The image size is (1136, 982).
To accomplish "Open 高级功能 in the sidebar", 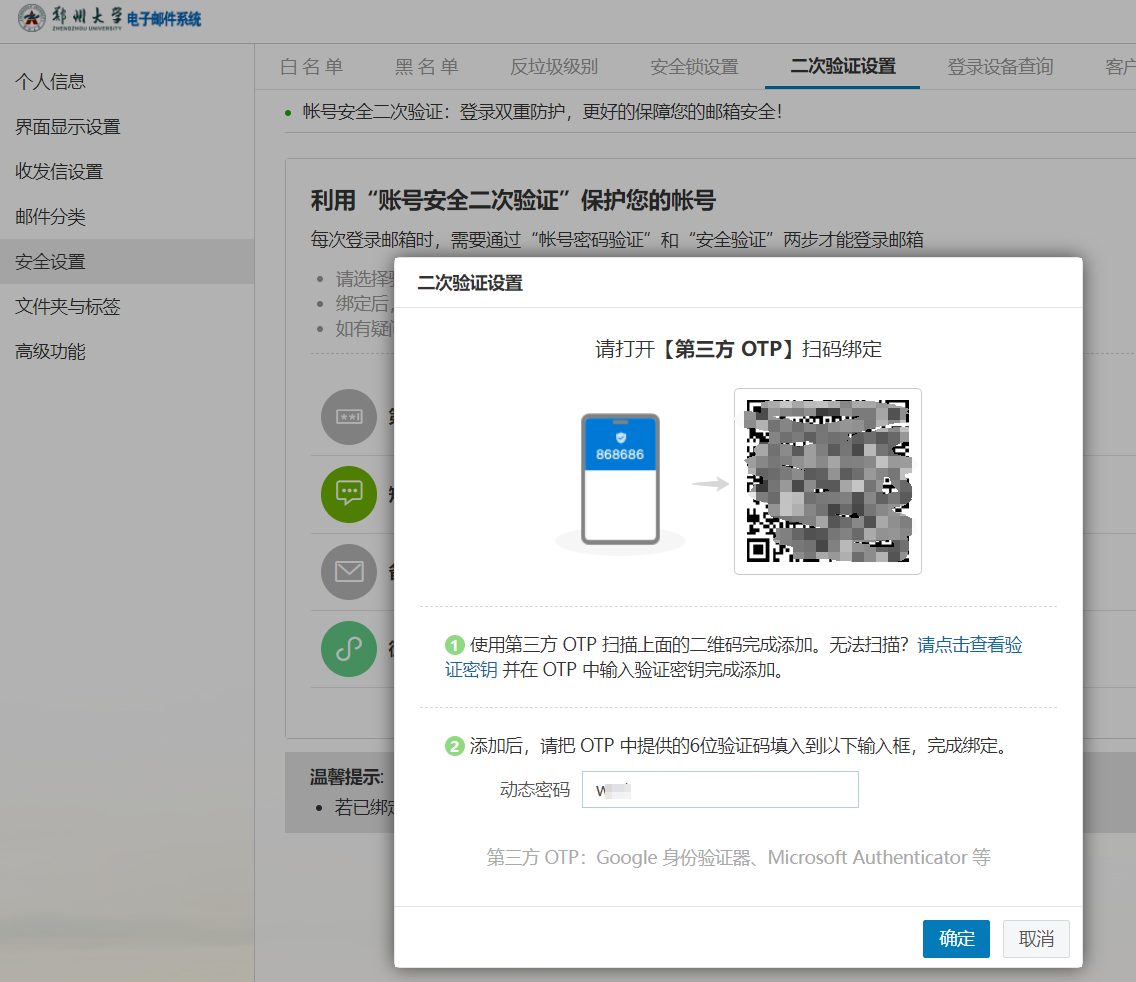I will (51, 351).
